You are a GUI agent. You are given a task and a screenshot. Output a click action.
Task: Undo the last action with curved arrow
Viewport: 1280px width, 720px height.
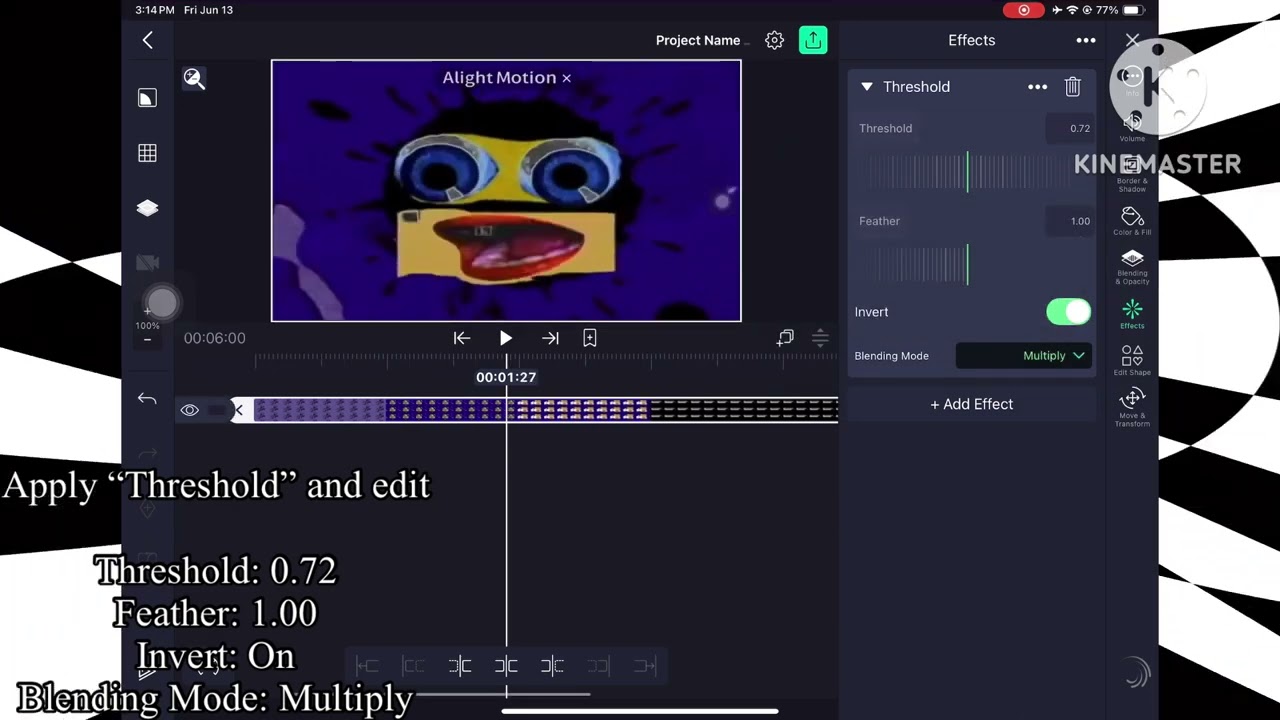click(x=147, y=399)
